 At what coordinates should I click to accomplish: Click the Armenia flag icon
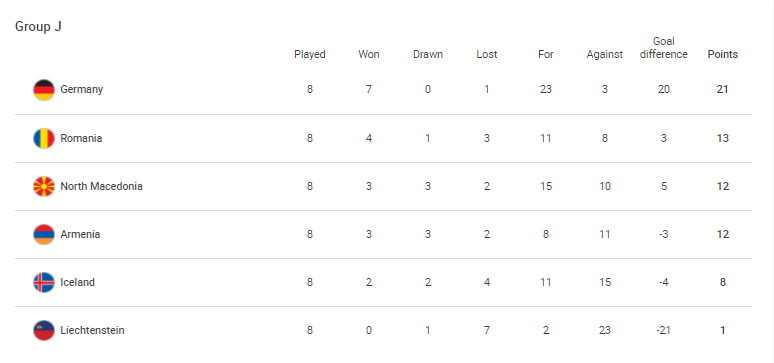pyautogui.click(x=44, y=234)
